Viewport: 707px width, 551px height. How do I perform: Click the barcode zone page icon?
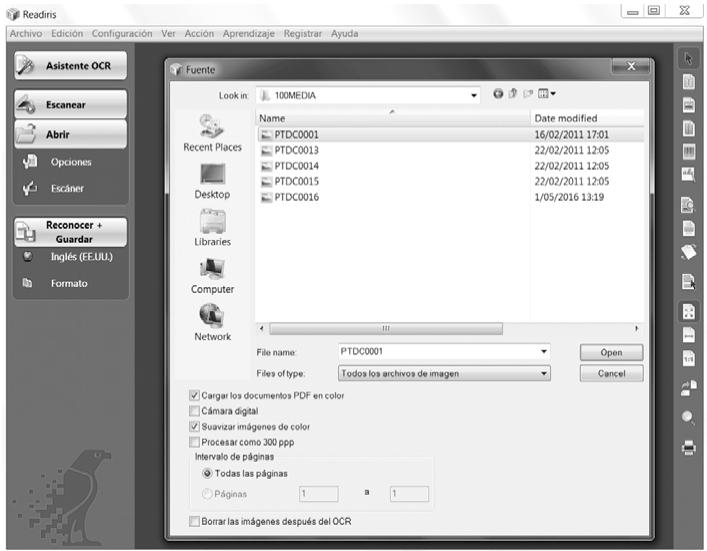point(689,152)
